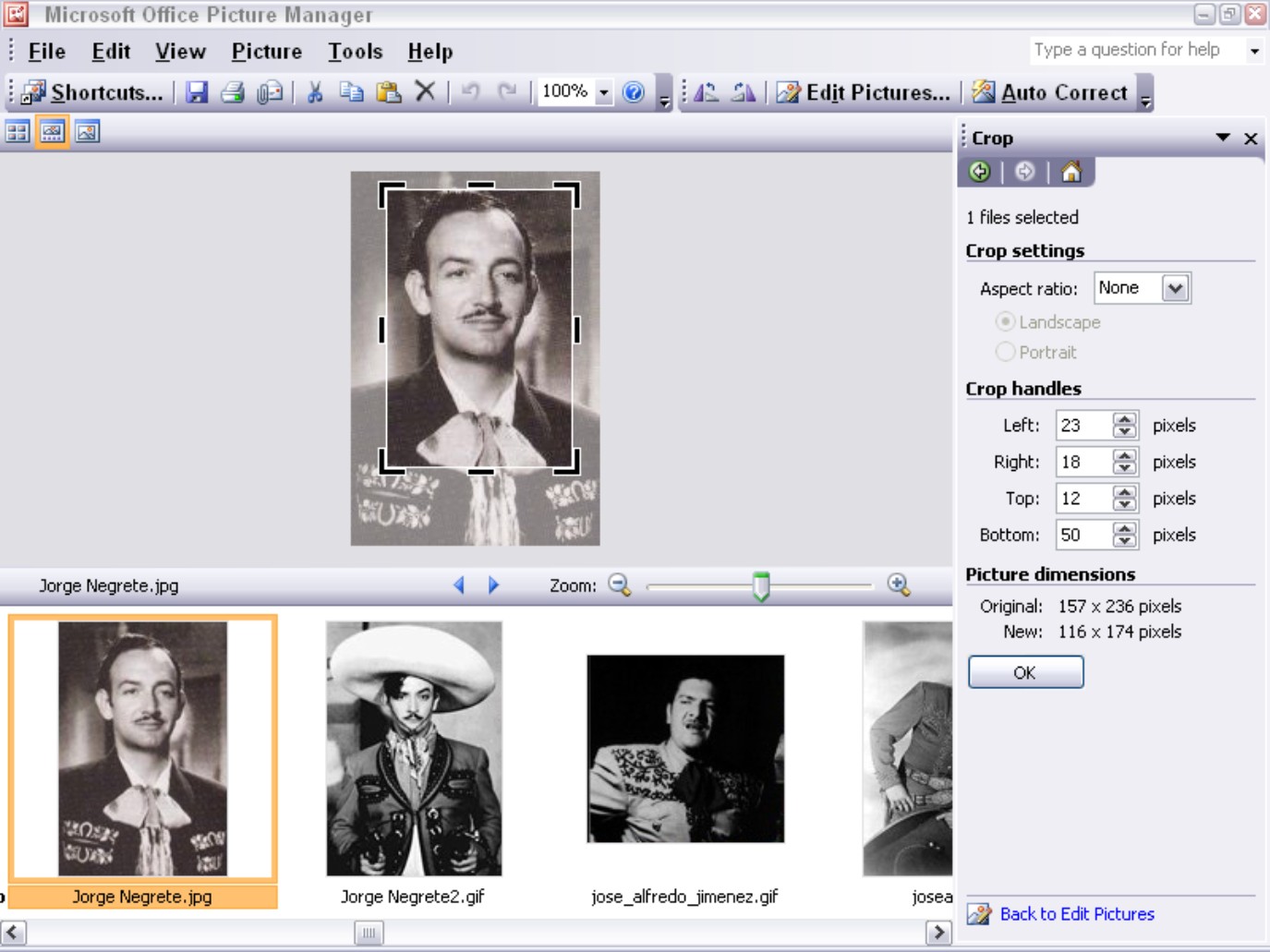Show the next picture with right arrow

pos(493,585)
